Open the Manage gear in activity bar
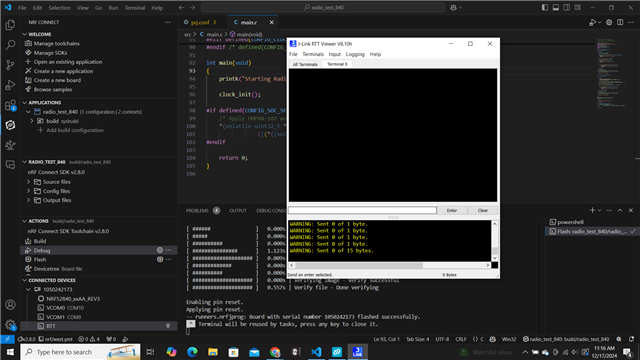 tap(10, 325)
